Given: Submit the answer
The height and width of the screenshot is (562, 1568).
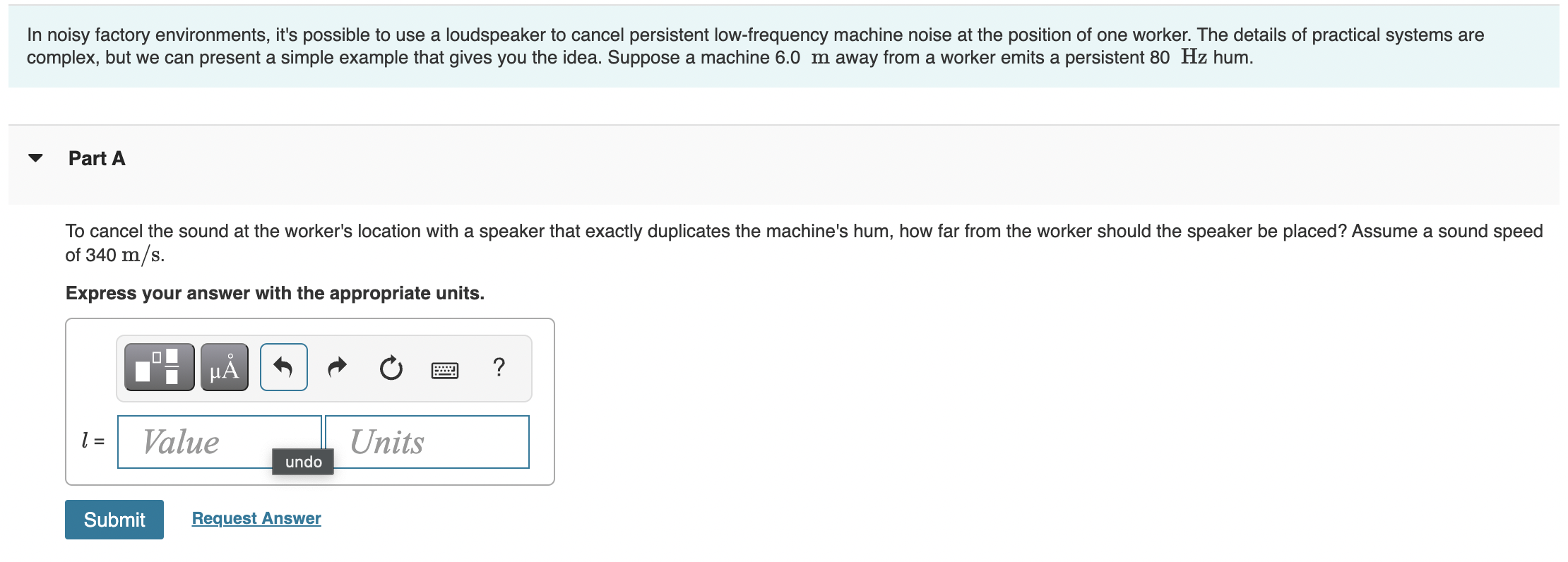Looking at the screenshot, I should [114, 520].
